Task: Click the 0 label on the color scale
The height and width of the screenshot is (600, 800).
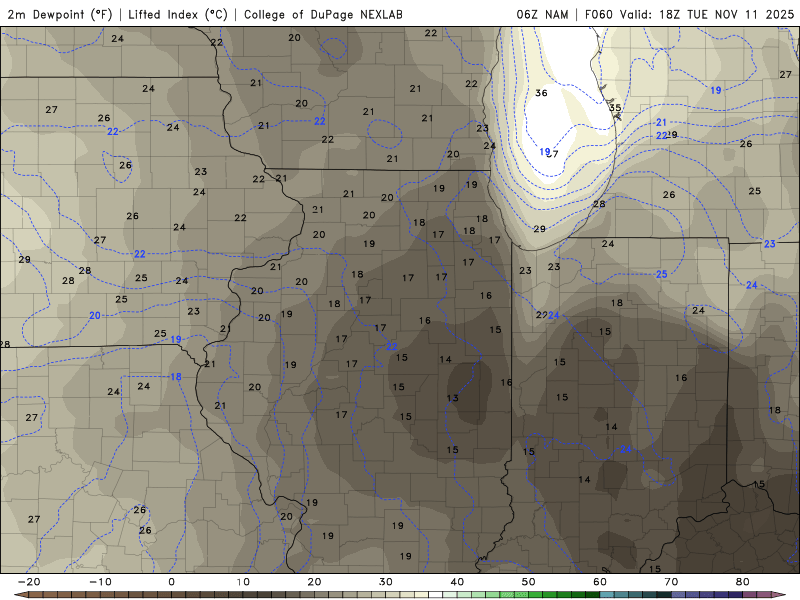Action: [171, 582]
